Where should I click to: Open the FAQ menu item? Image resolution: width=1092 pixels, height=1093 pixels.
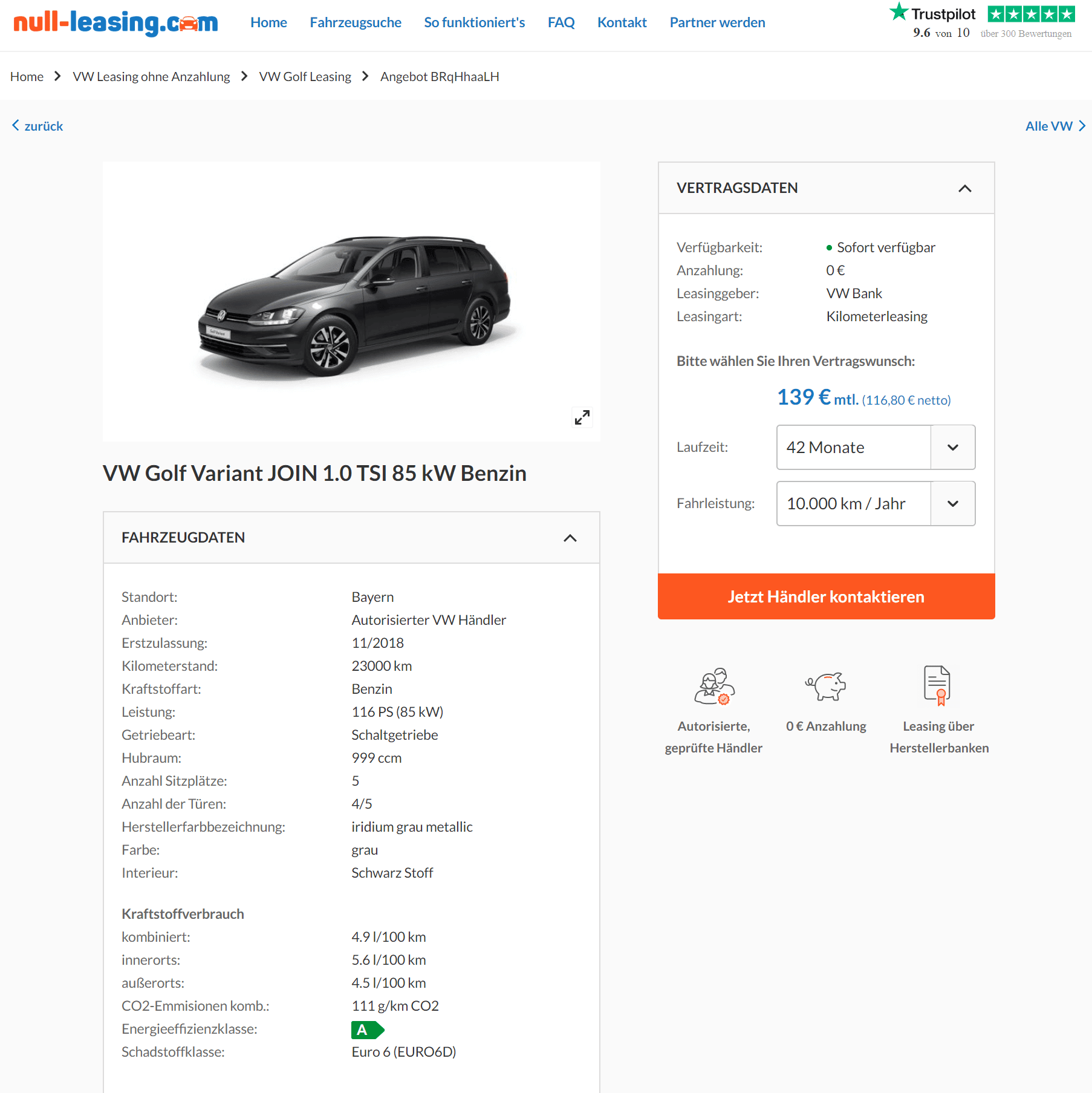point(561,22)
